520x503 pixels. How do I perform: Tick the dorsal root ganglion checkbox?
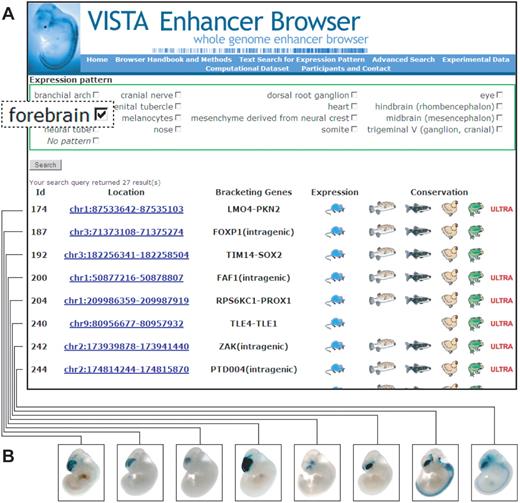[354, 95]
